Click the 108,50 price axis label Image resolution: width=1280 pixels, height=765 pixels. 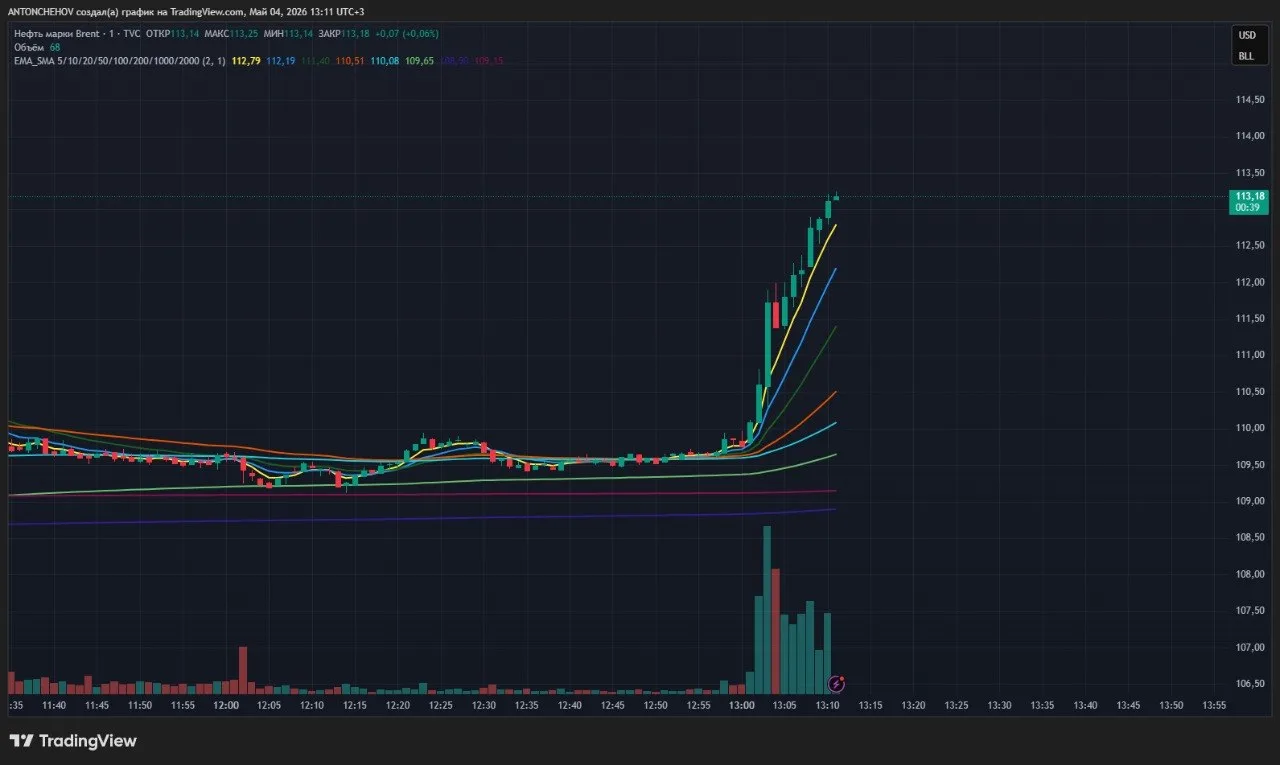point(1251,538)
